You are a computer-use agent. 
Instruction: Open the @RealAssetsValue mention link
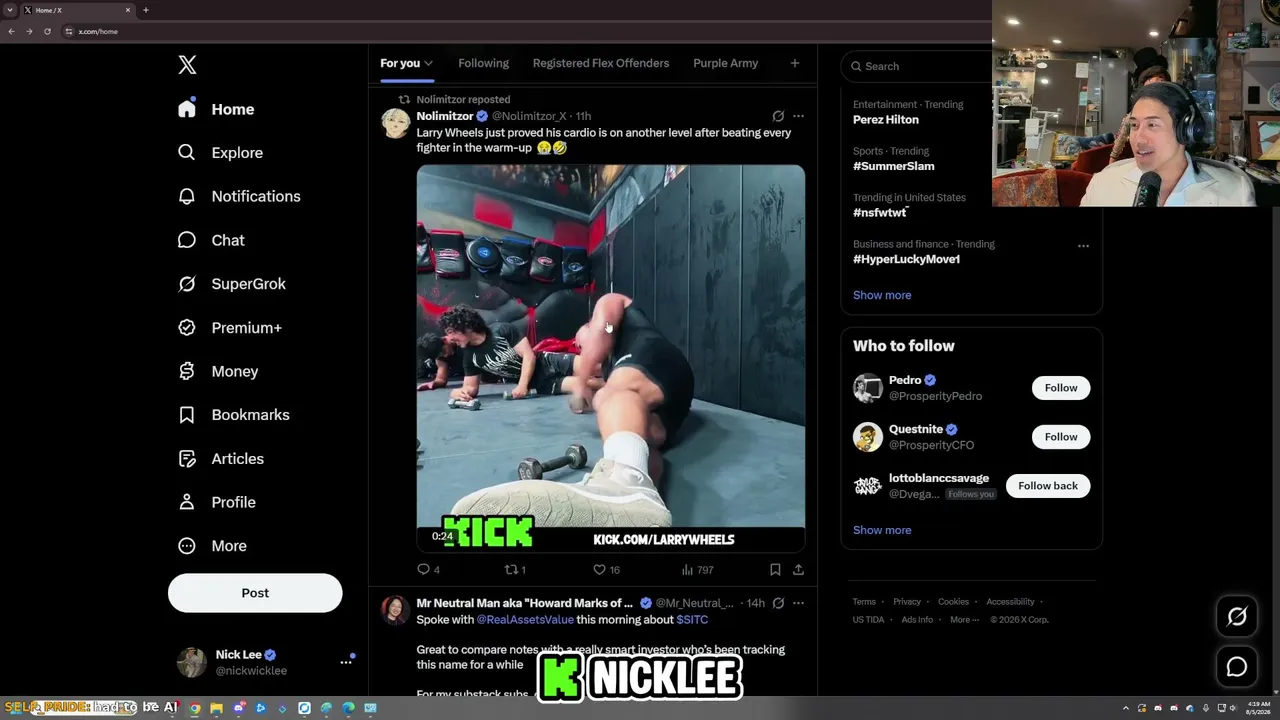point(525,620)
